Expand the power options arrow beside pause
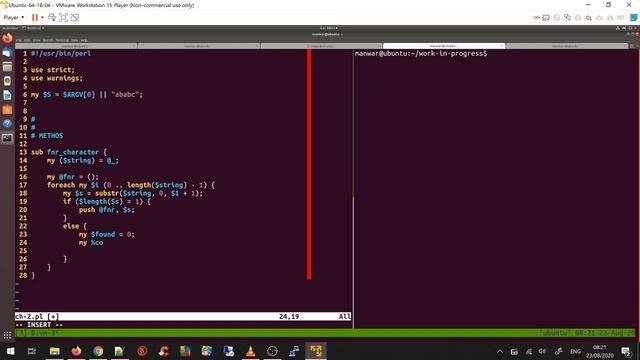This screenshot has height=360, width=640. coord(42,18)
